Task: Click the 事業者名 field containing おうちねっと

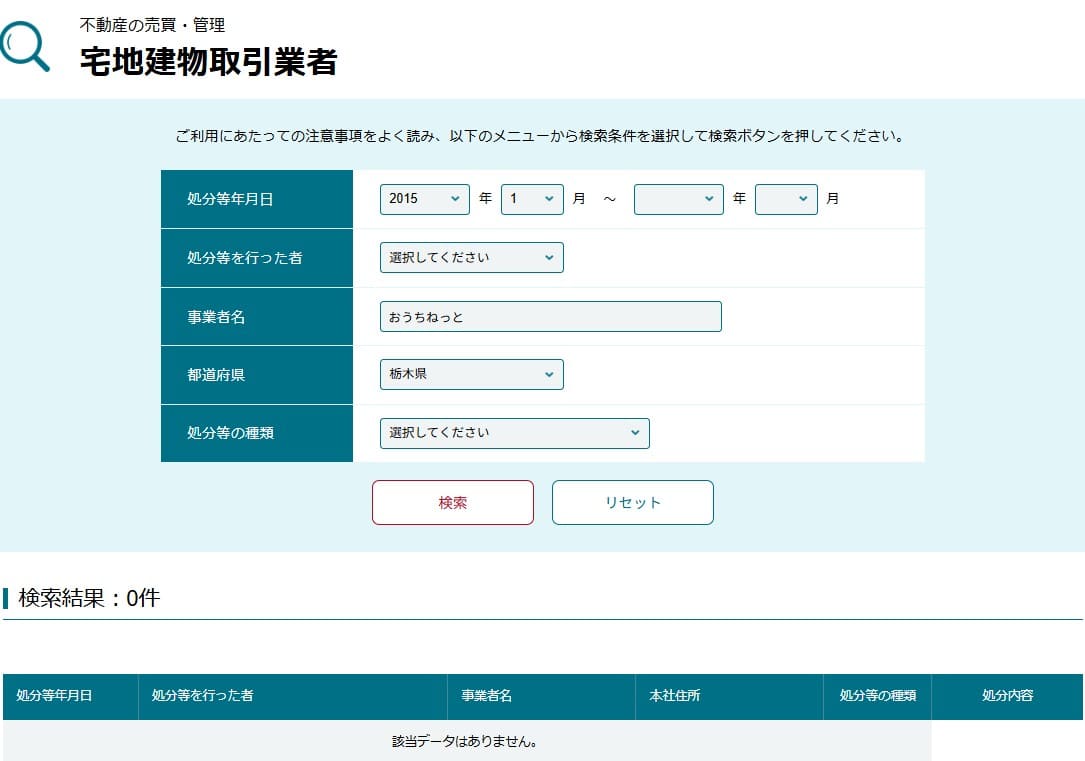Action: pyautogui.click(x=550, y=316)
